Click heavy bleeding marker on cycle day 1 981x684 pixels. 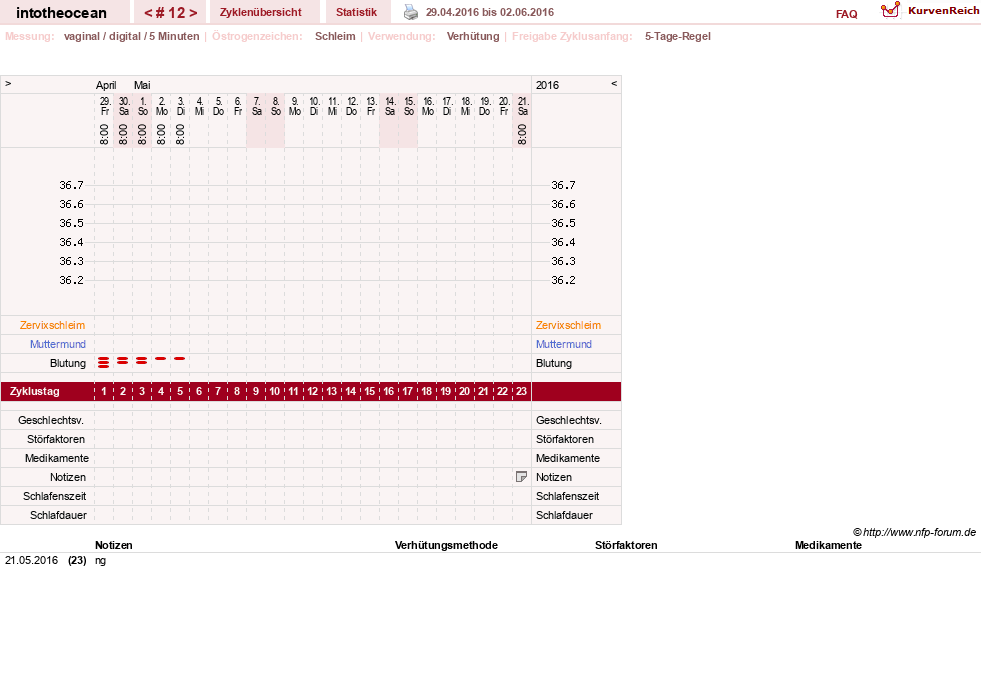pyautogui.click(x=104, y=362)
